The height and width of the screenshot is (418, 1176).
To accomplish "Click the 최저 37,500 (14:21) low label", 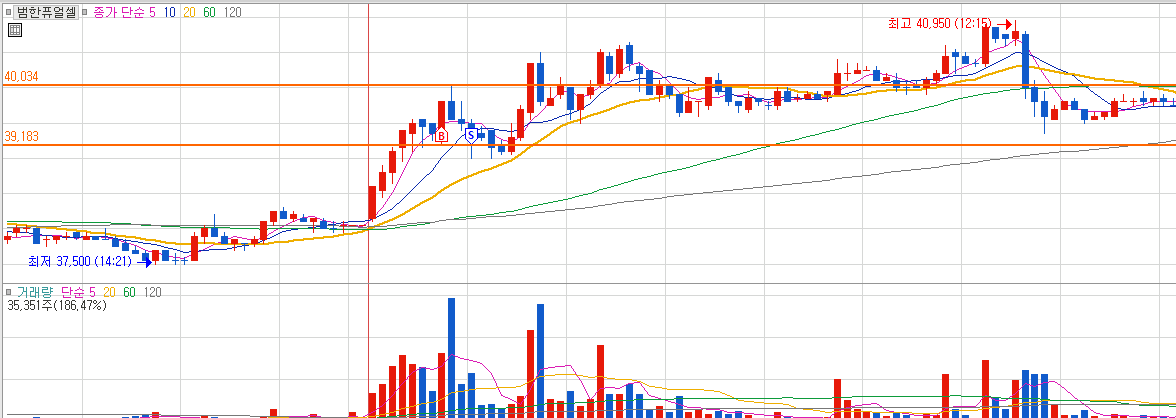I will (80, 262).
